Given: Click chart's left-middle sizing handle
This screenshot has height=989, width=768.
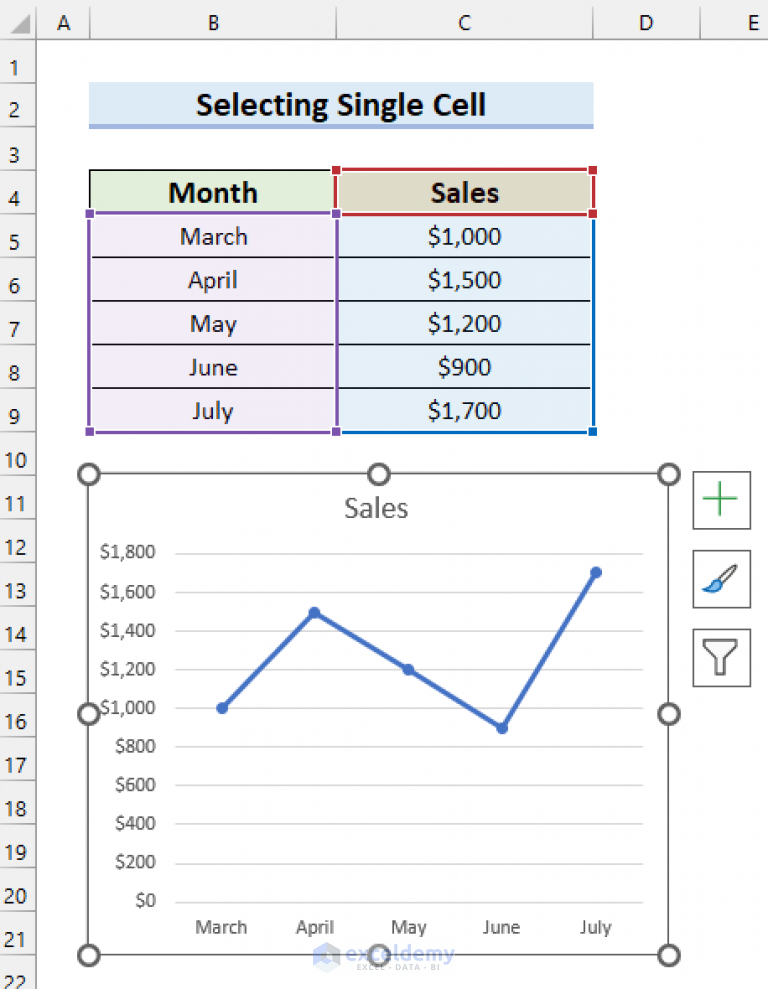Looking at the screenshot, I should click(89, 714).
